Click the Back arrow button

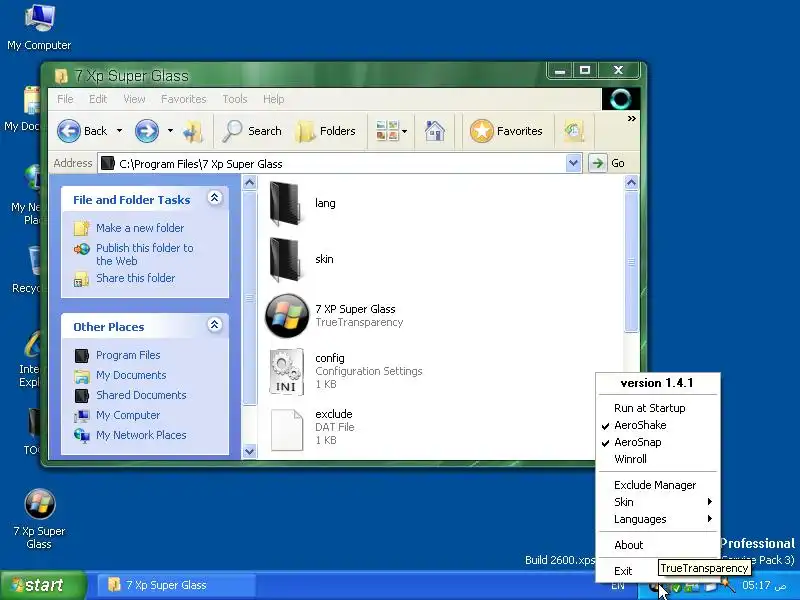[x=69, y=131]
